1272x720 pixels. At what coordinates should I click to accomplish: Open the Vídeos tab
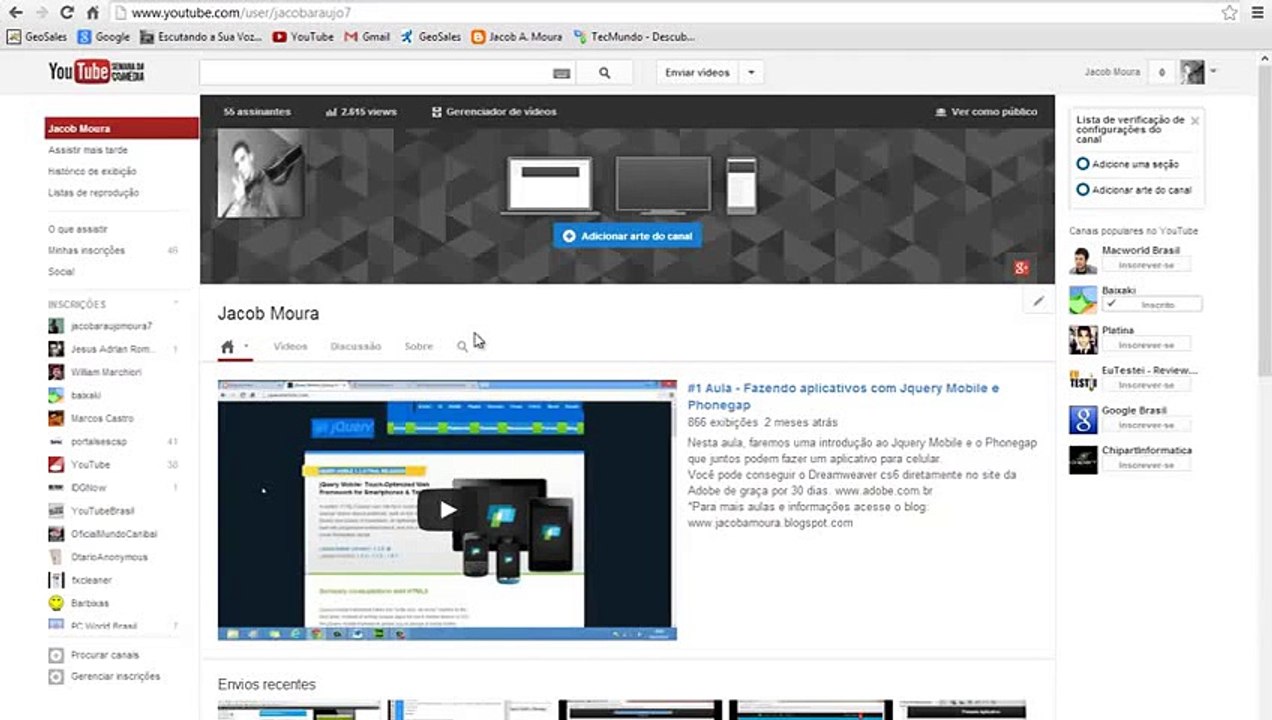(x=290, y=347)
